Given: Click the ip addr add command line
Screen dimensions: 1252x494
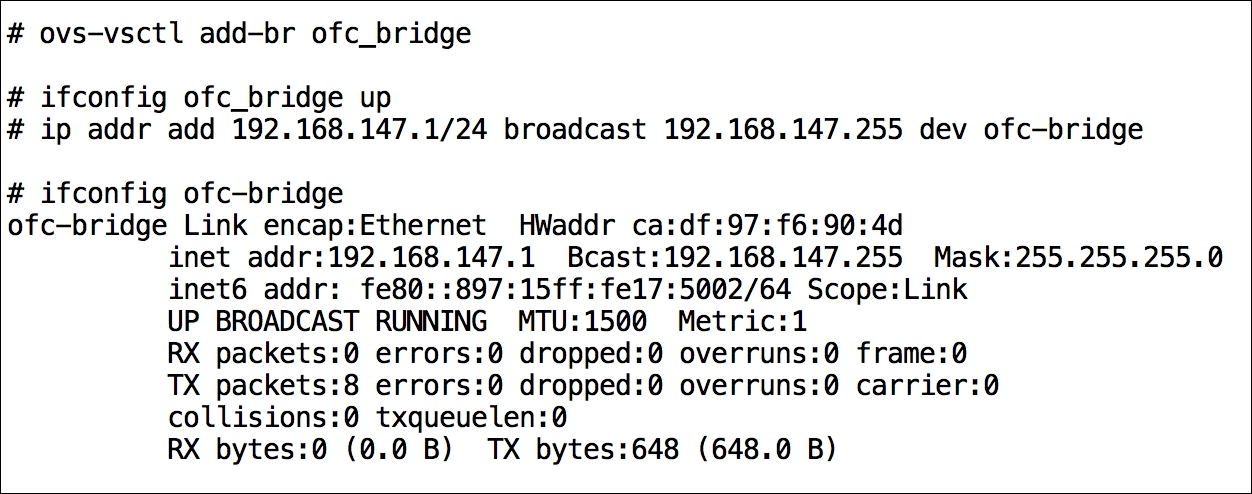Looking at the screenshot, I should point(575,130).
